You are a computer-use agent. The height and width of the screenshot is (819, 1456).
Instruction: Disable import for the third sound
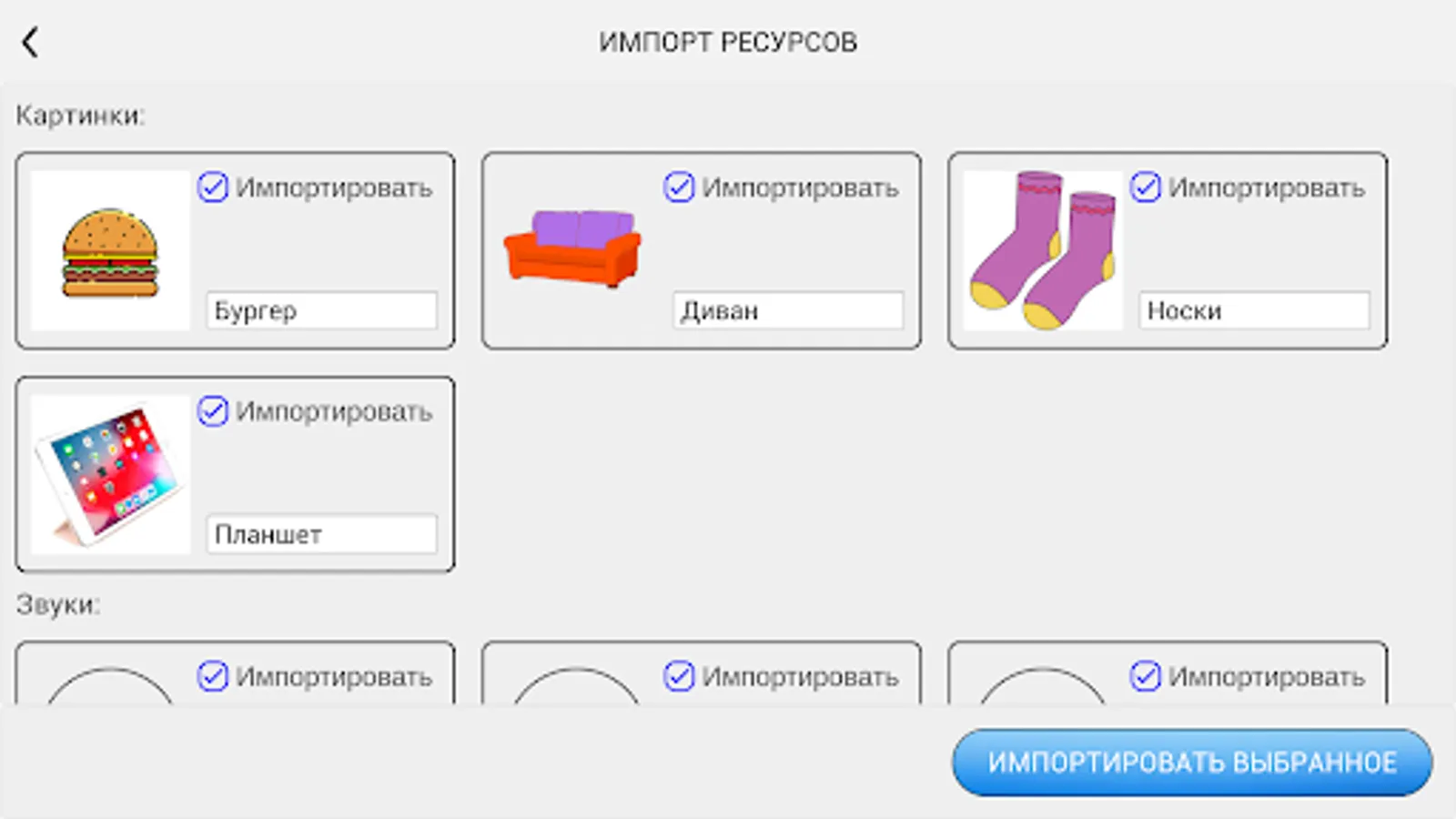[1145, 676]
